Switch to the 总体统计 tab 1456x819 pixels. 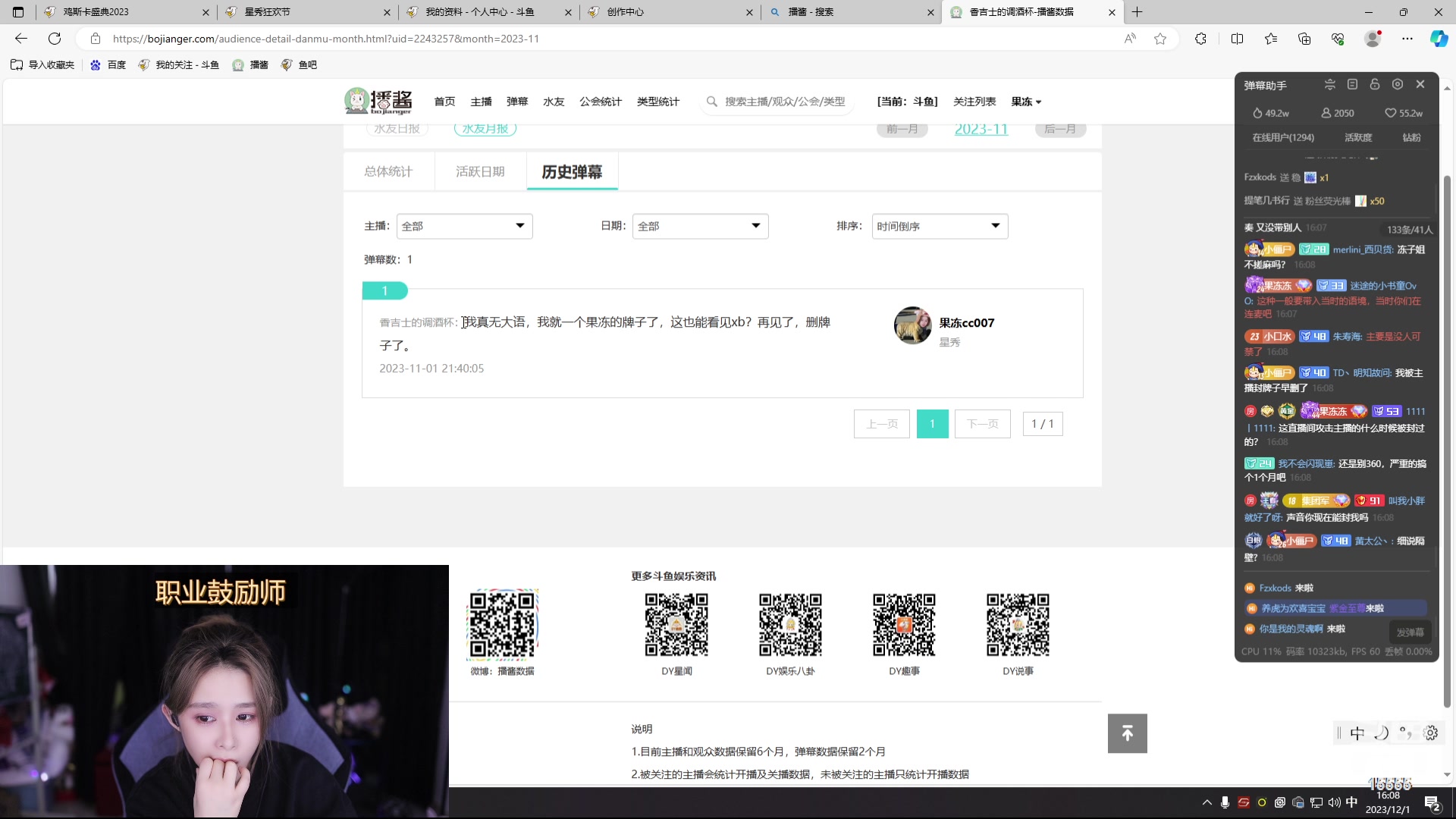[388, 171]
